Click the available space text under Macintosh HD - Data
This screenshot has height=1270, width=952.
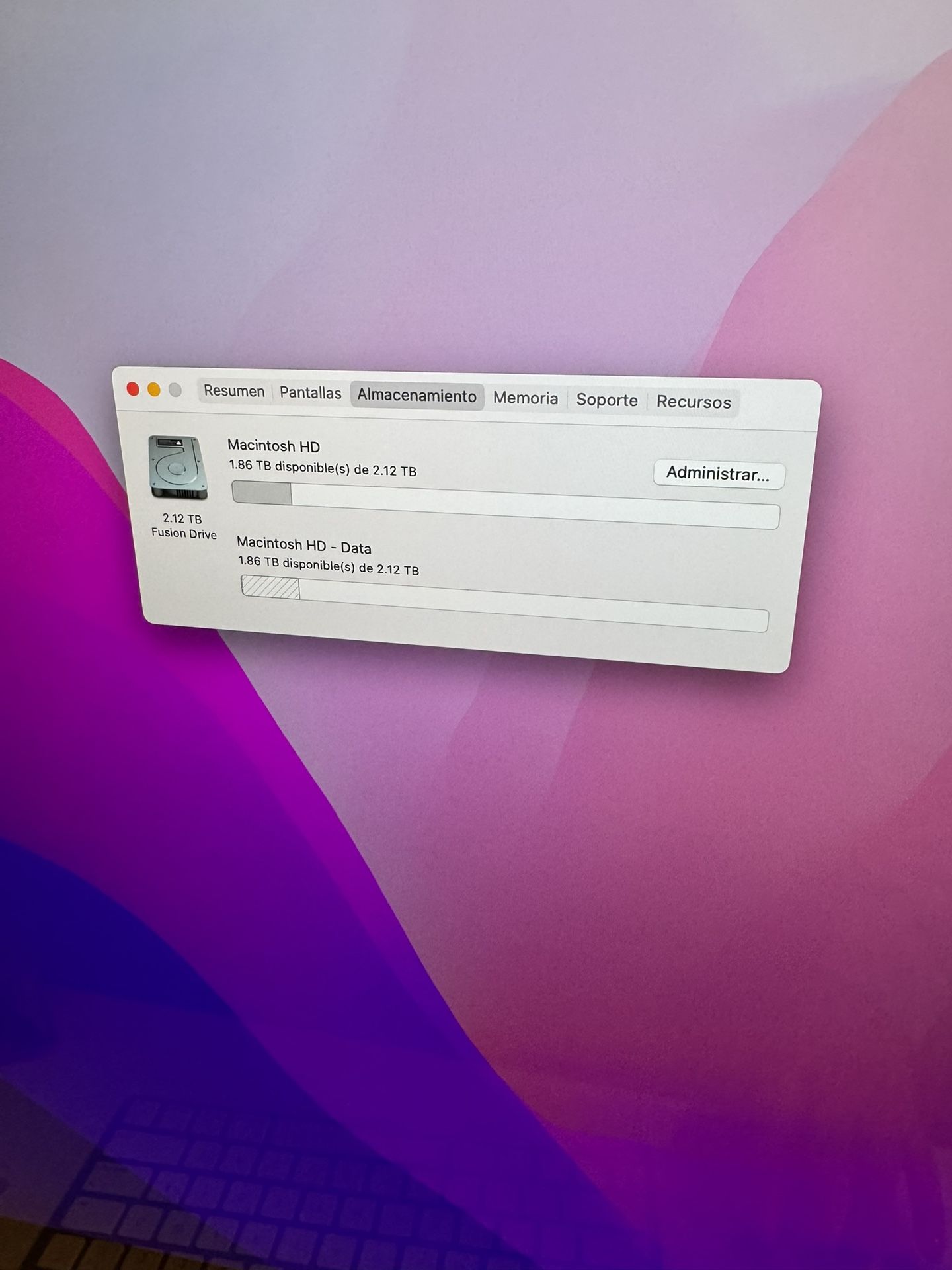coord(329,565)
